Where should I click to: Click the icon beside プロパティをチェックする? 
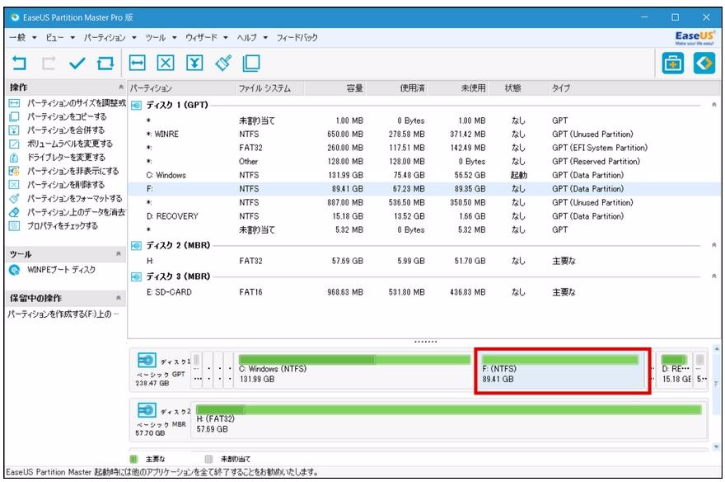pos(14,226)
